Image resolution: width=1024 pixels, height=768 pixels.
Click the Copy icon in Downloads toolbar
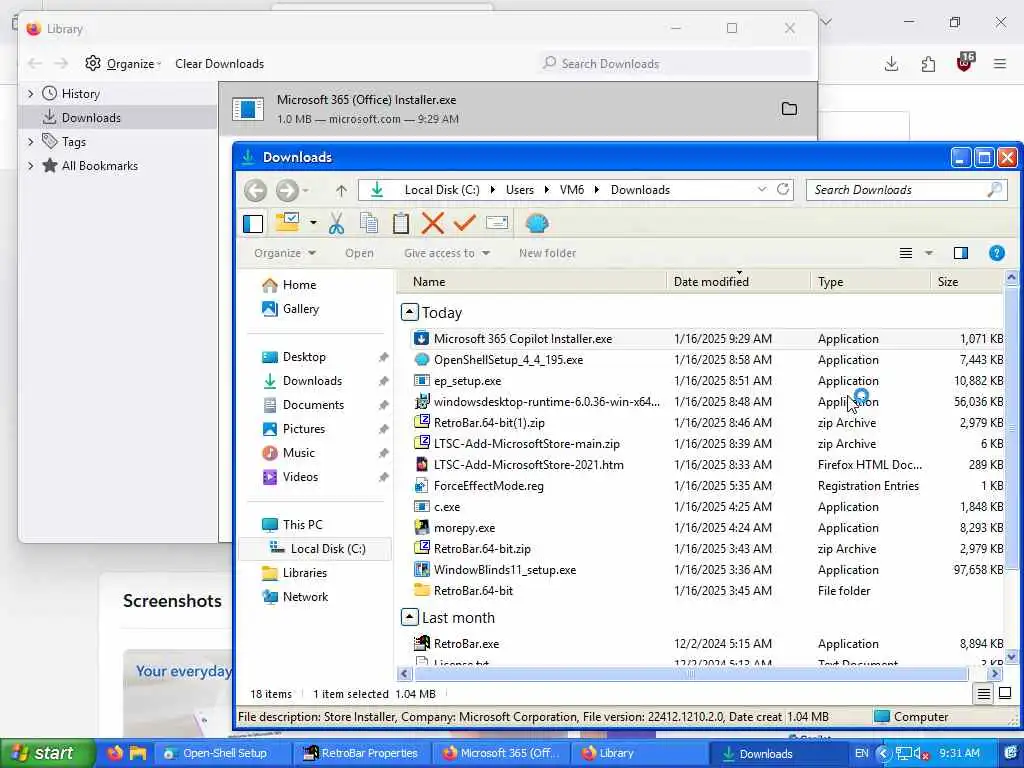tap(369, 223)
